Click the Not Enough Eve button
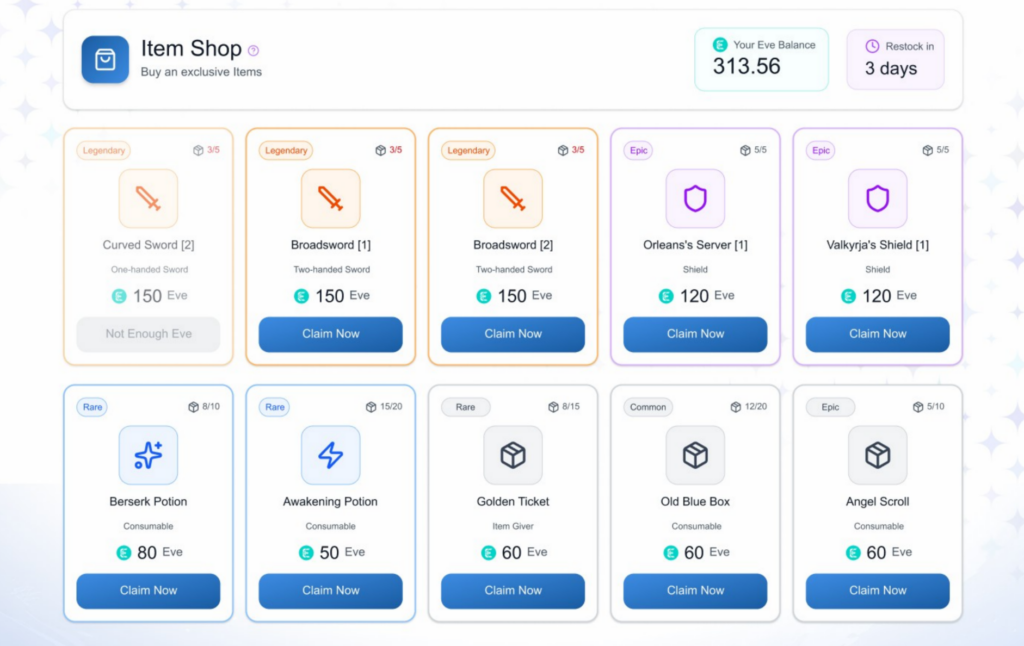The height and width of the screenshot is (646, 1024). click(148, 334)
